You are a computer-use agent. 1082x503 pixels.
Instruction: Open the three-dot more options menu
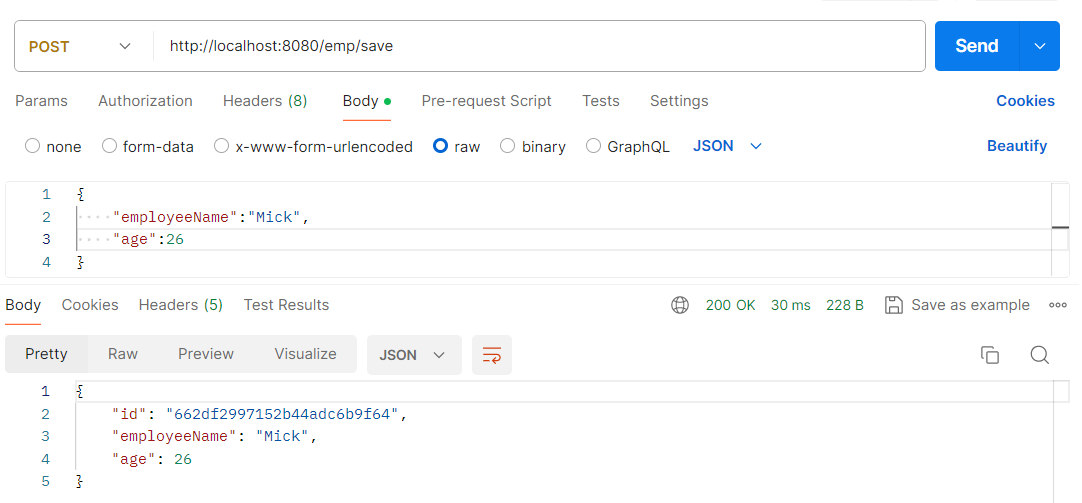point(1058,305)
